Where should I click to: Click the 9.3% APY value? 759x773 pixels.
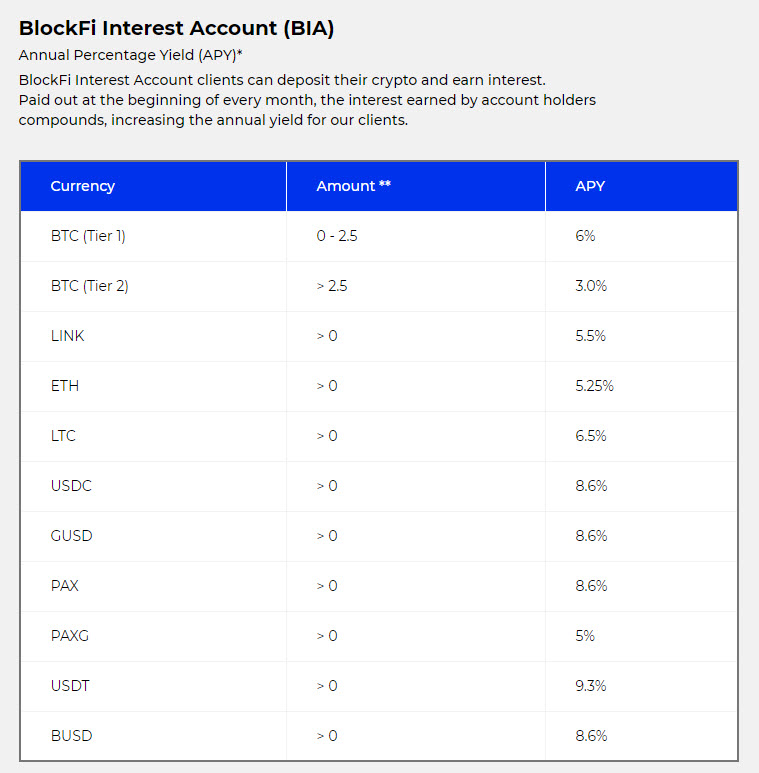[x=591, y=686]
